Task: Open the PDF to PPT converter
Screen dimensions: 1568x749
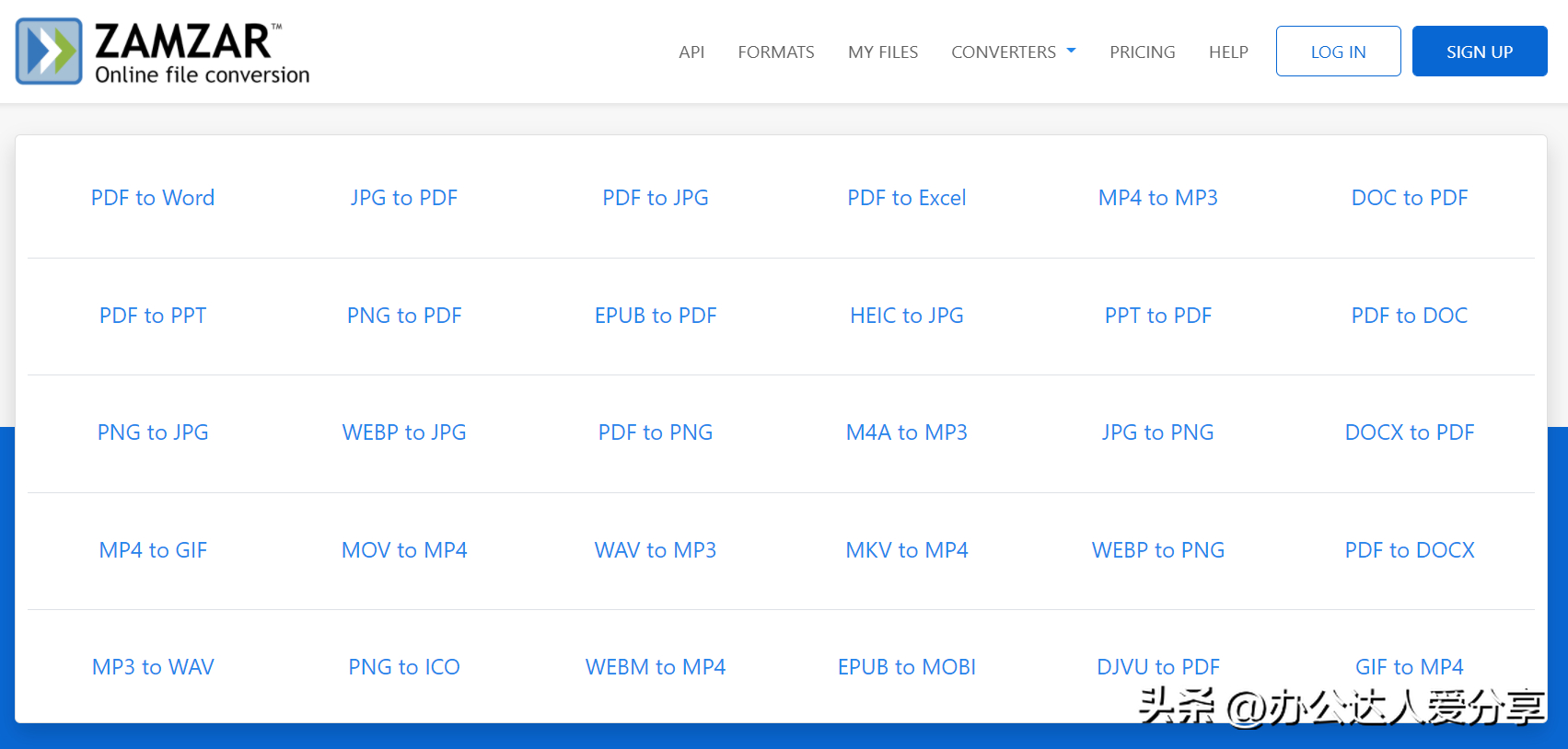Action: 153,316
